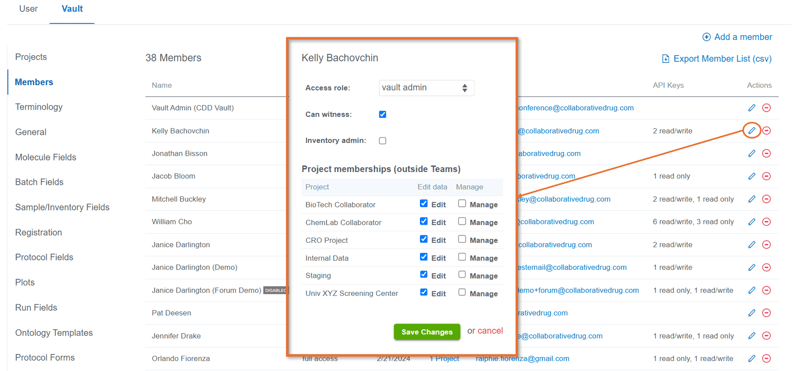800x371 pixels.
Task: Click Export Member List (csv)
Action: click(x=716, y=59)
